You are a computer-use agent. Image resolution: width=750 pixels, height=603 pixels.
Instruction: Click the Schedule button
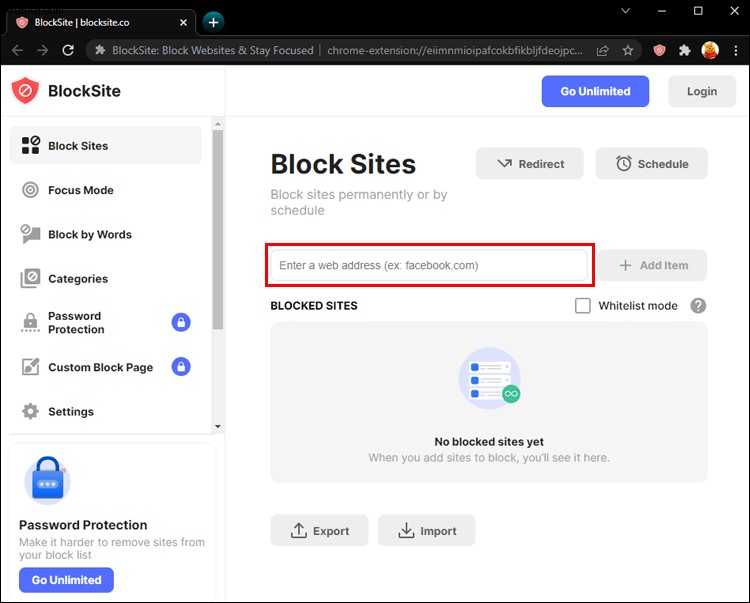651,164
